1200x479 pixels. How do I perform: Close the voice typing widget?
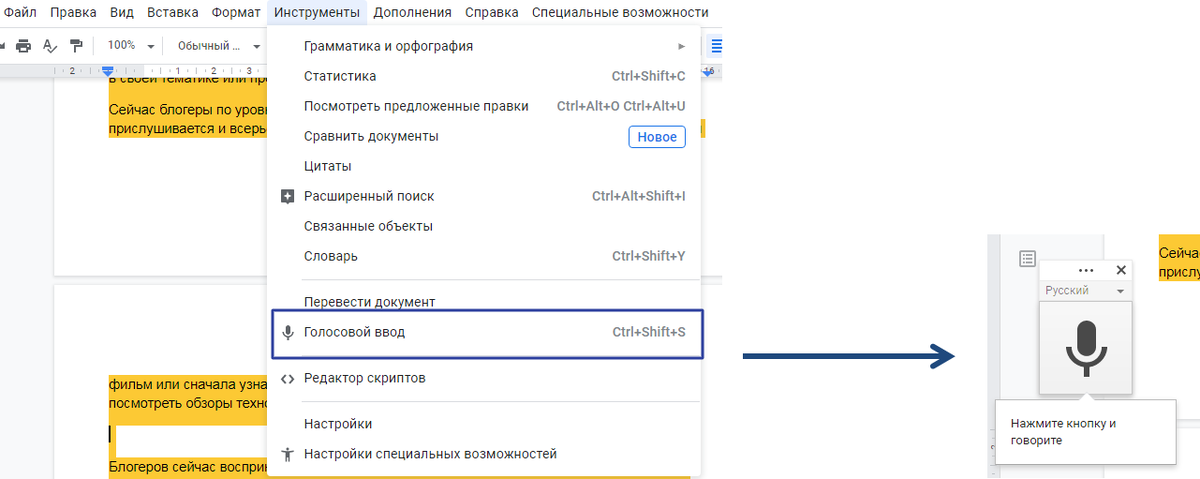(1121, 270)
